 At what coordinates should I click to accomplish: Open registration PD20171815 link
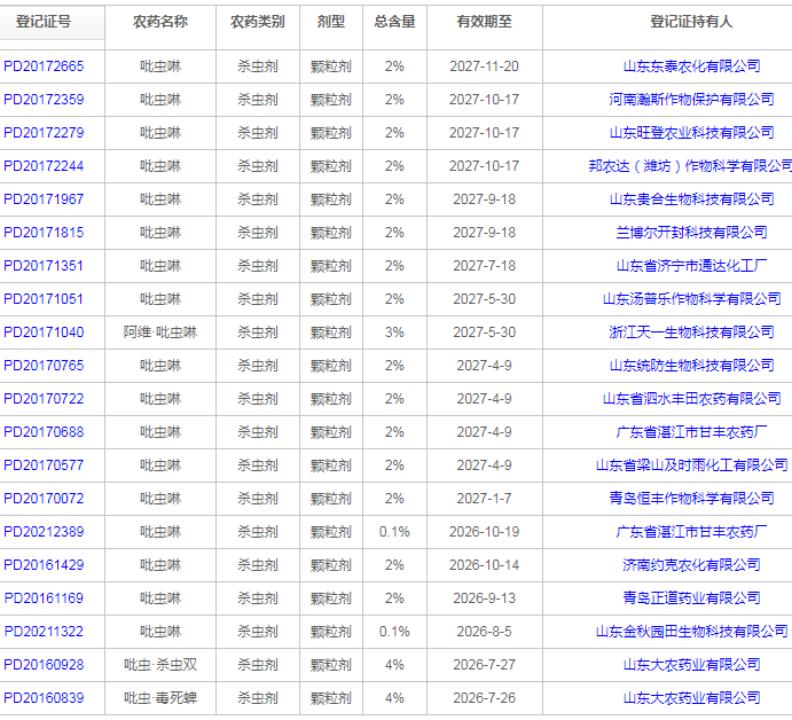pos(43,232)
